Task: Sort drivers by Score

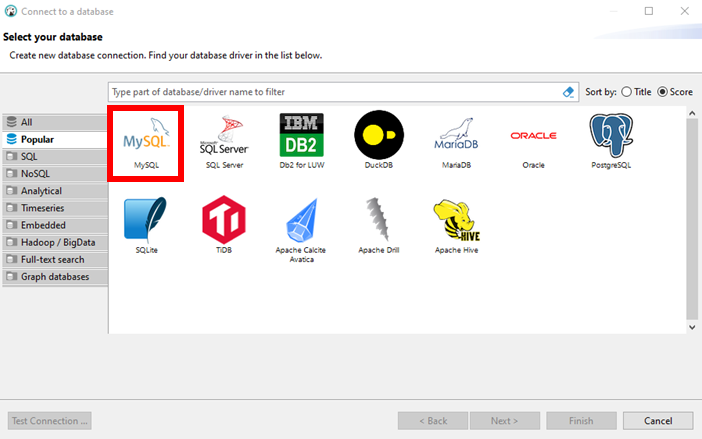Action: coord(675,92)
